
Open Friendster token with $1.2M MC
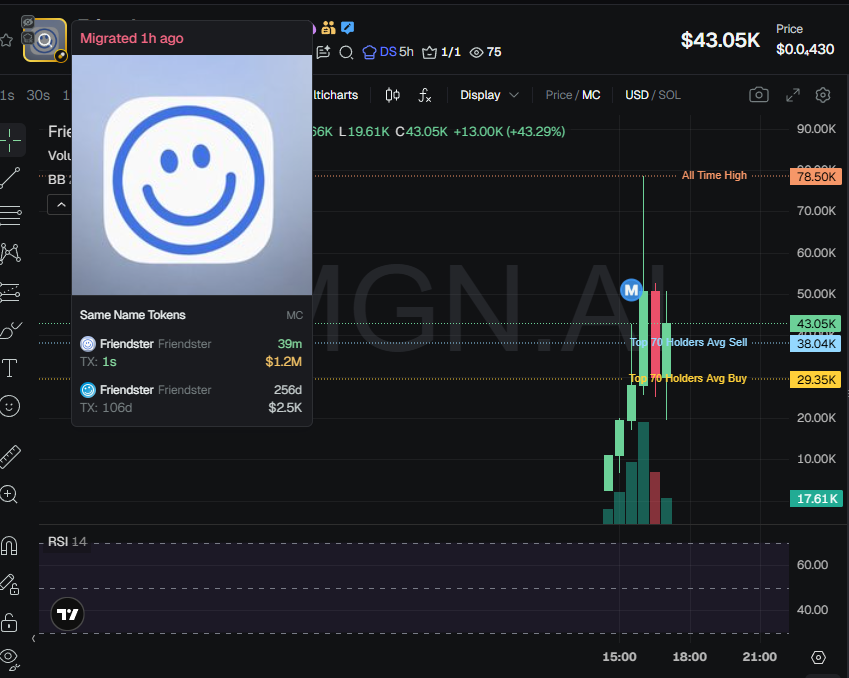tap(191, 353)
